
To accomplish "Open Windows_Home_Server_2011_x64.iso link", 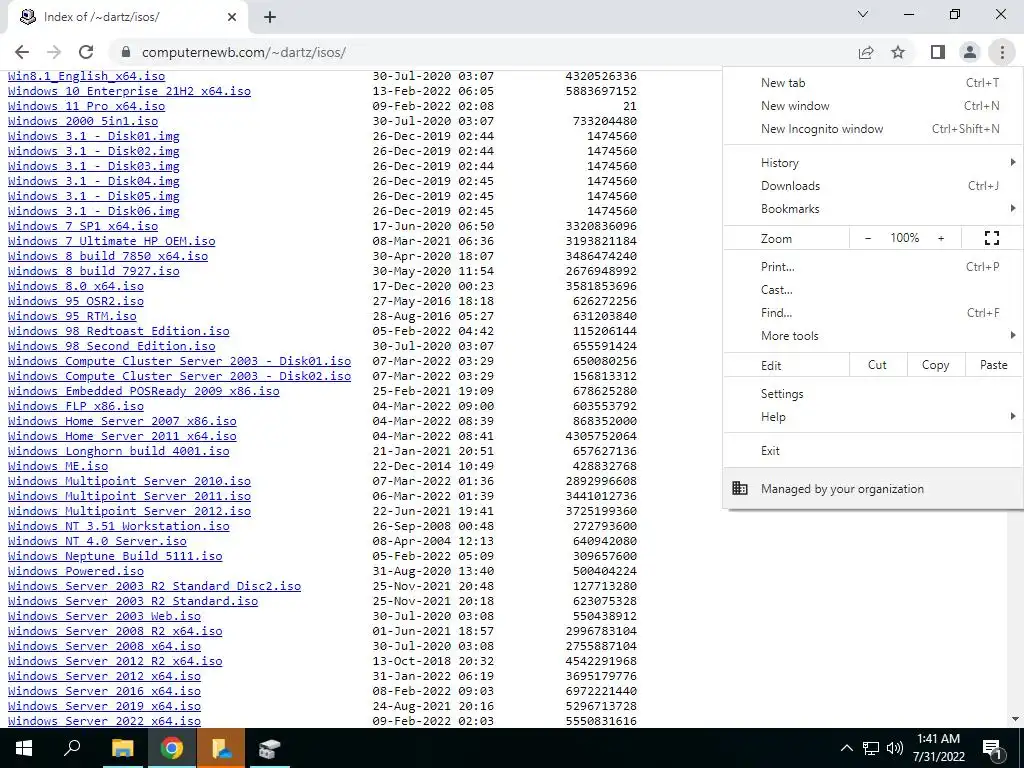I will pyautogui.click(x=122, y=436).
